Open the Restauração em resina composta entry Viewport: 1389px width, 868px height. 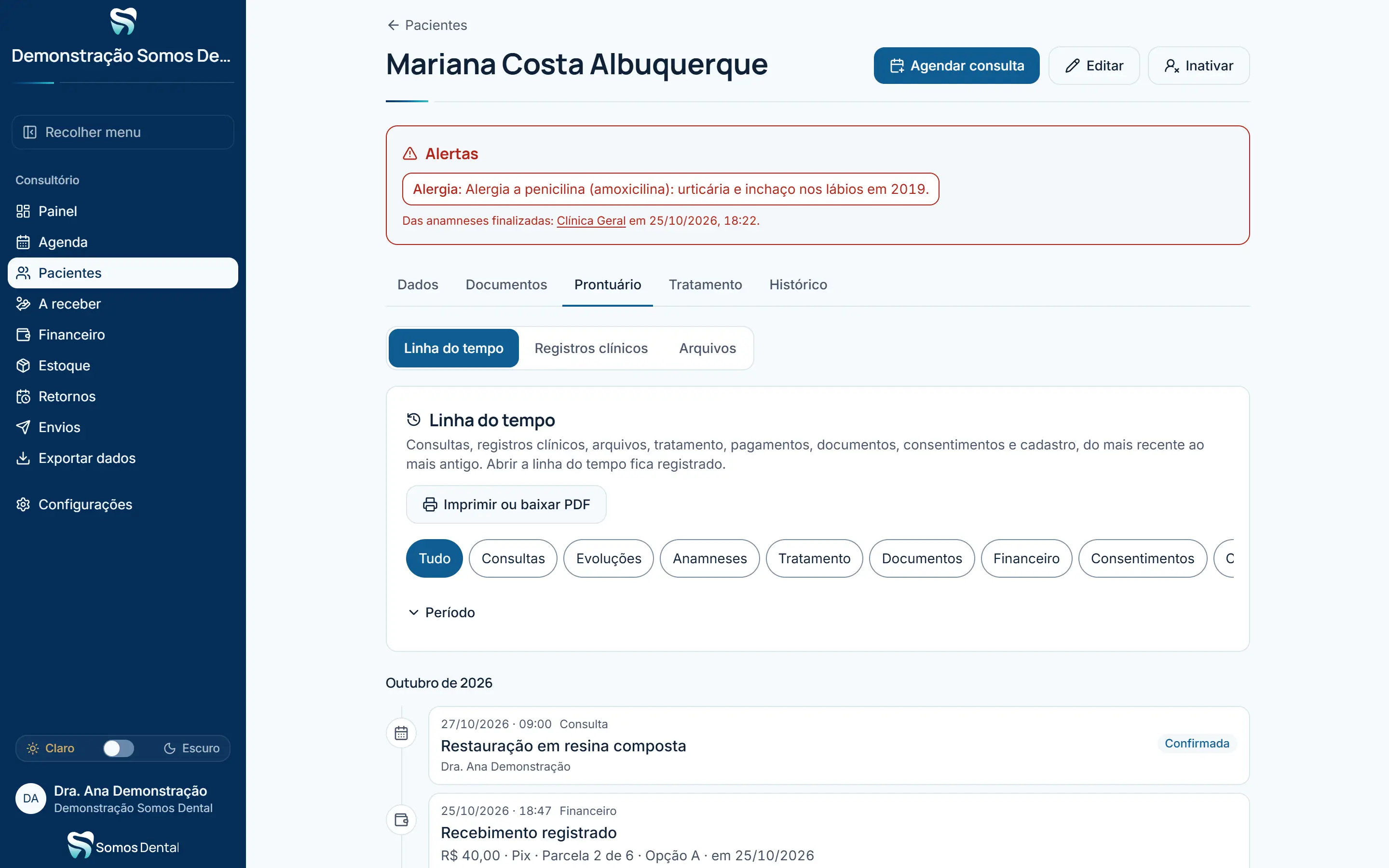click(x=839, y=746)
